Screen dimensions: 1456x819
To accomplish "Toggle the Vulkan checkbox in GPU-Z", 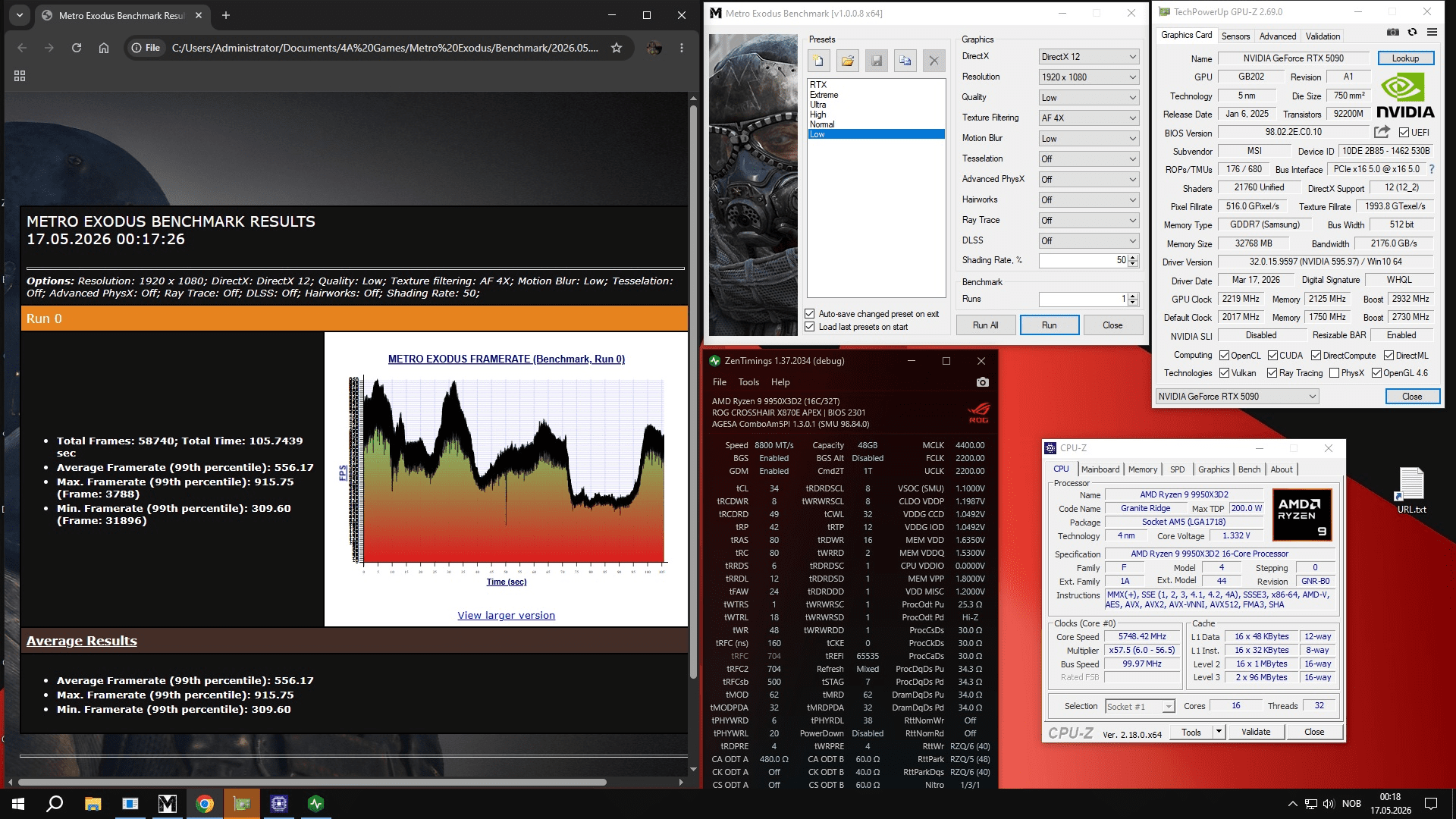I will pyautogui.click(x=1224, y=373).
